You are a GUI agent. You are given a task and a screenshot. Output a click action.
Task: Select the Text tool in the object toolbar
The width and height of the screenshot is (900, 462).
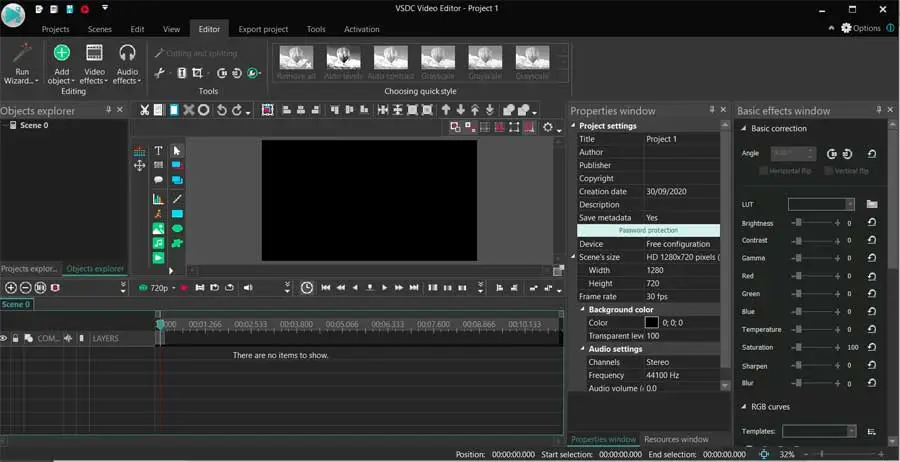pyautogui.click(x=158, y=151)
